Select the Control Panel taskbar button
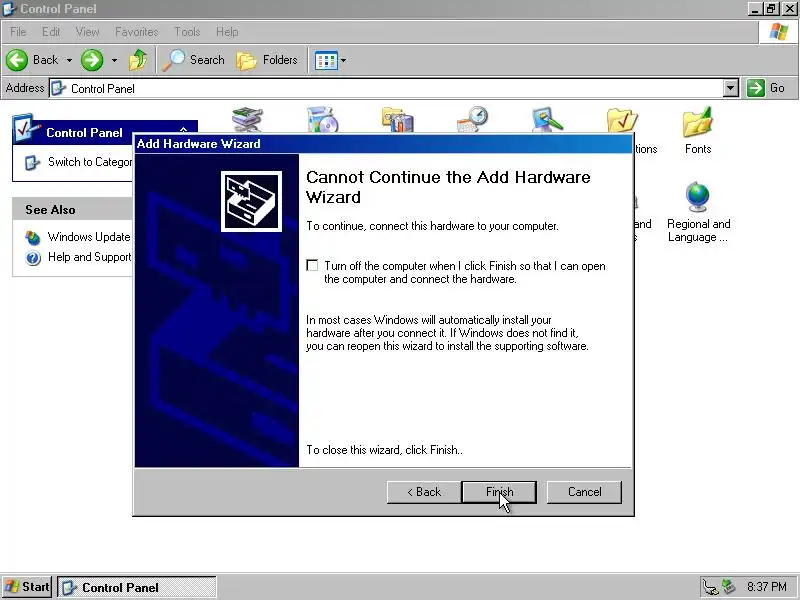 136,587
